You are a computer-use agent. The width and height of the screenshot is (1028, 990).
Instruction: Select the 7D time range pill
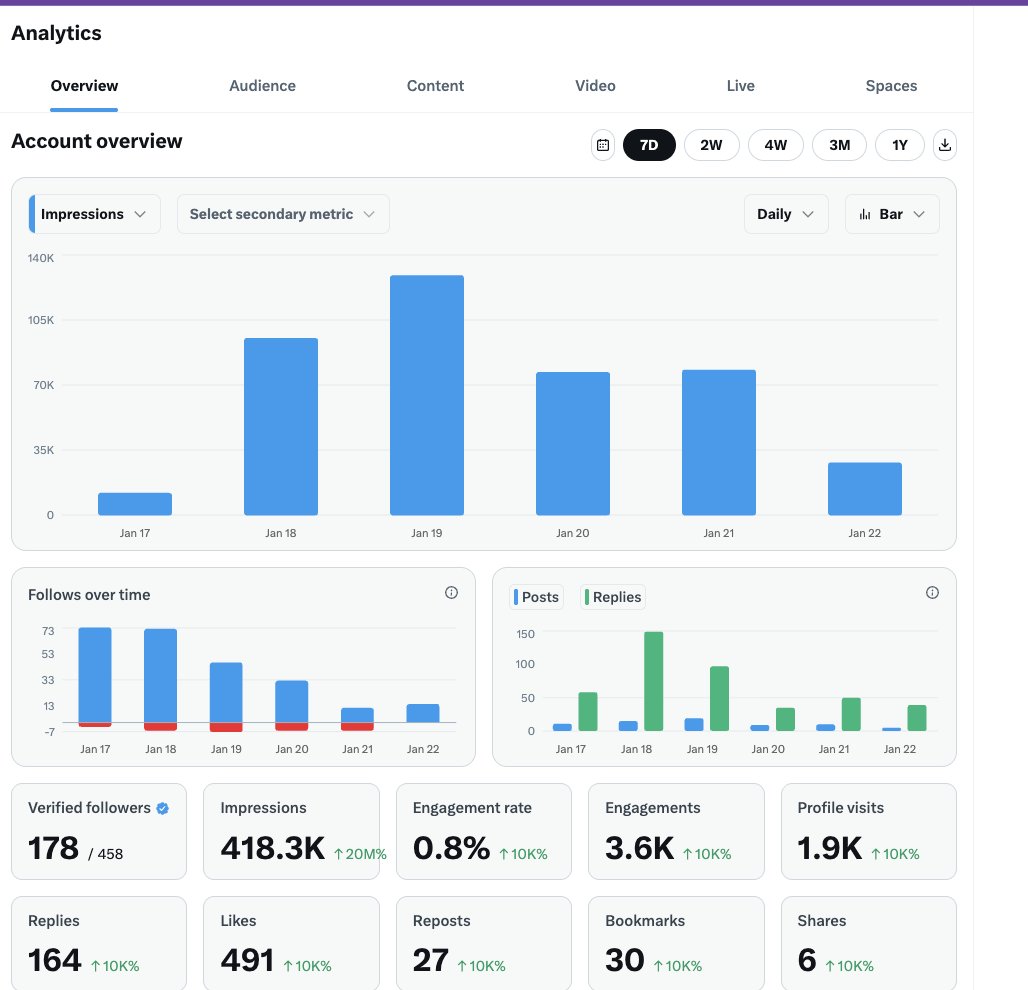tap(649, 145)
